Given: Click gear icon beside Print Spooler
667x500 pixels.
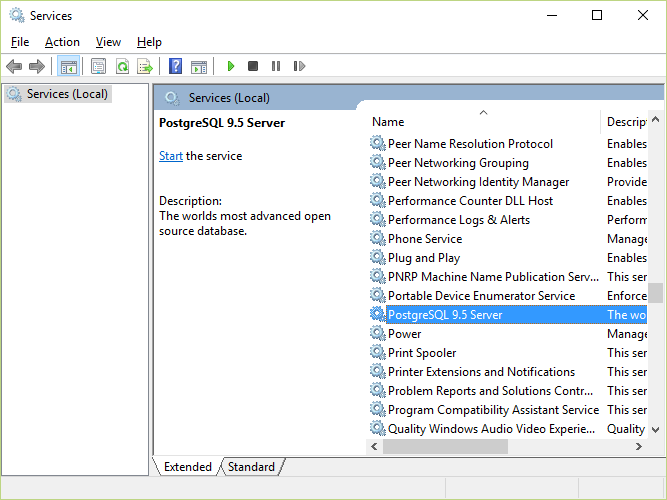Looking at the screenshot, I should pyautogui.click(x=378, y=352).
